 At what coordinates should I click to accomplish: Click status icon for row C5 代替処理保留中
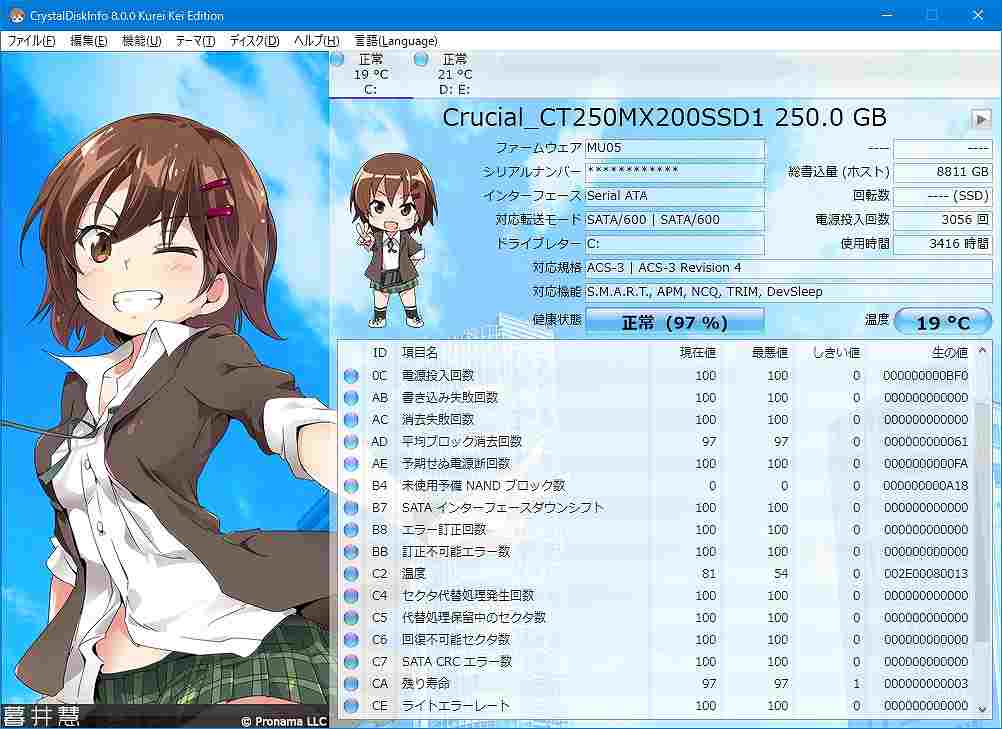tap(351, 618)
